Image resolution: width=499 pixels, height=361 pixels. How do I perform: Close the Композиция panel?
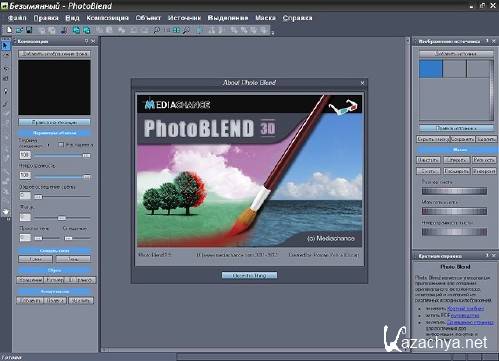93,41
